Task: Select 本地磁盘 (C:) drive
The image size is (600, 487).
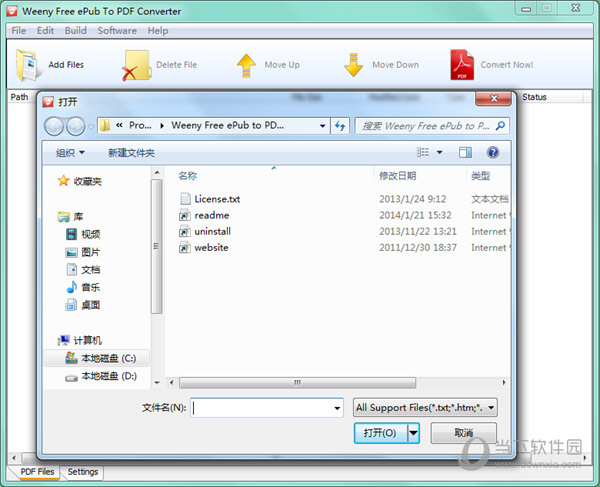Action: [101, 358]
